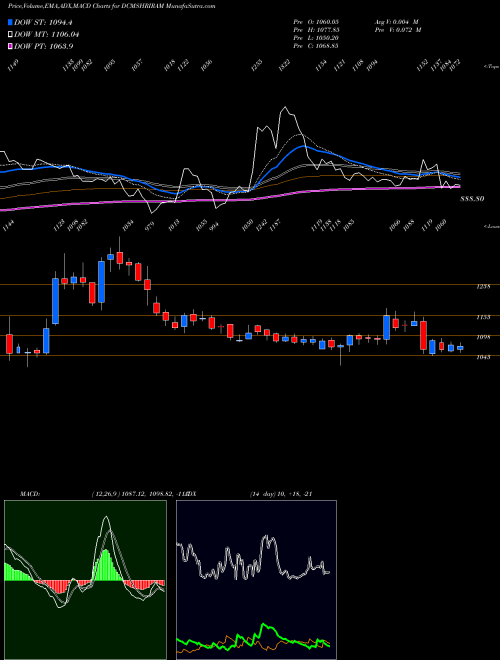Click the 'Pre O: 1060.05' open value

click(x=316, y=22)
